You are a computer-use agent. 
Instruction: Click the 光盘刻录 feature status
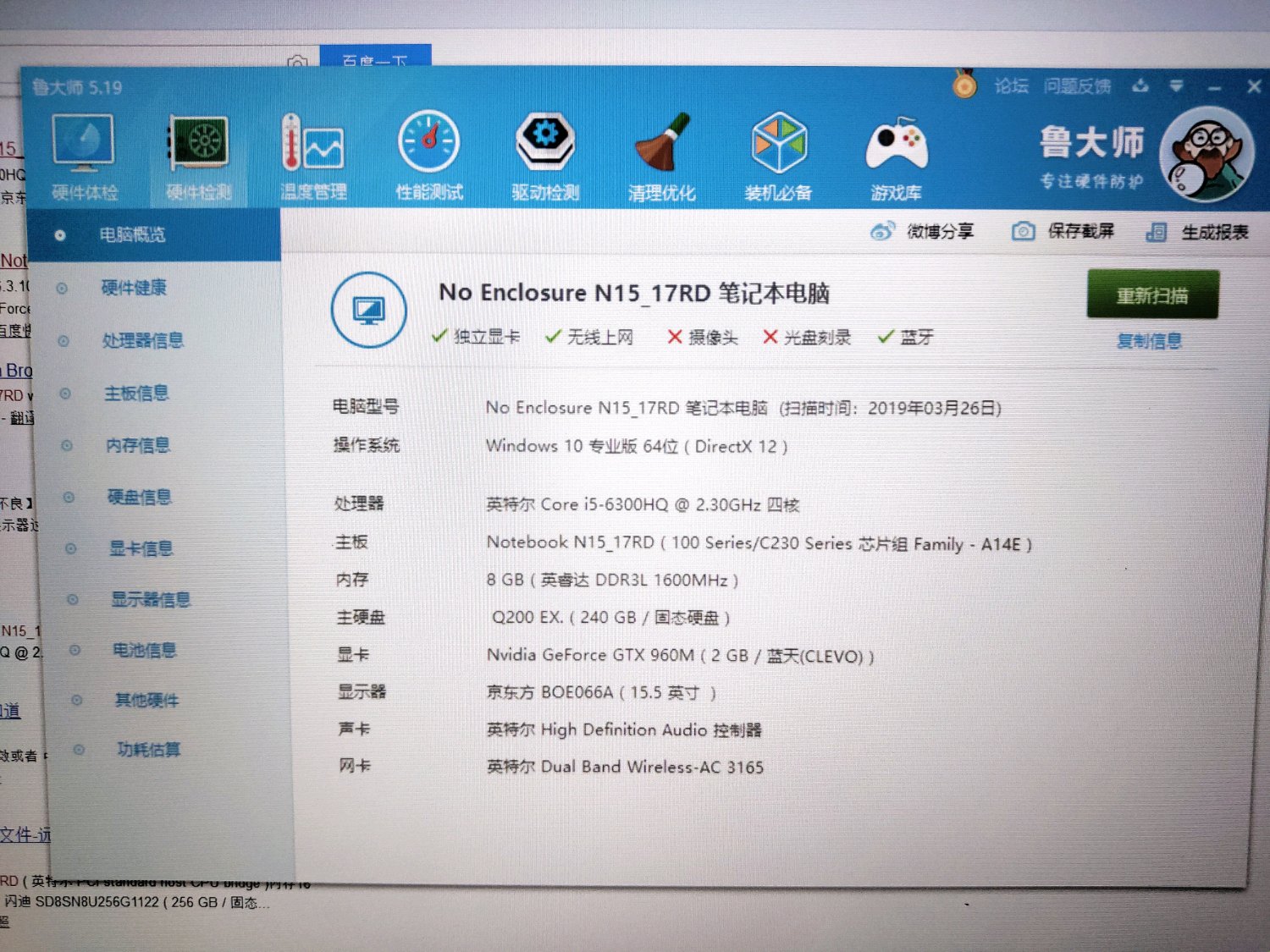coord(807,338)
